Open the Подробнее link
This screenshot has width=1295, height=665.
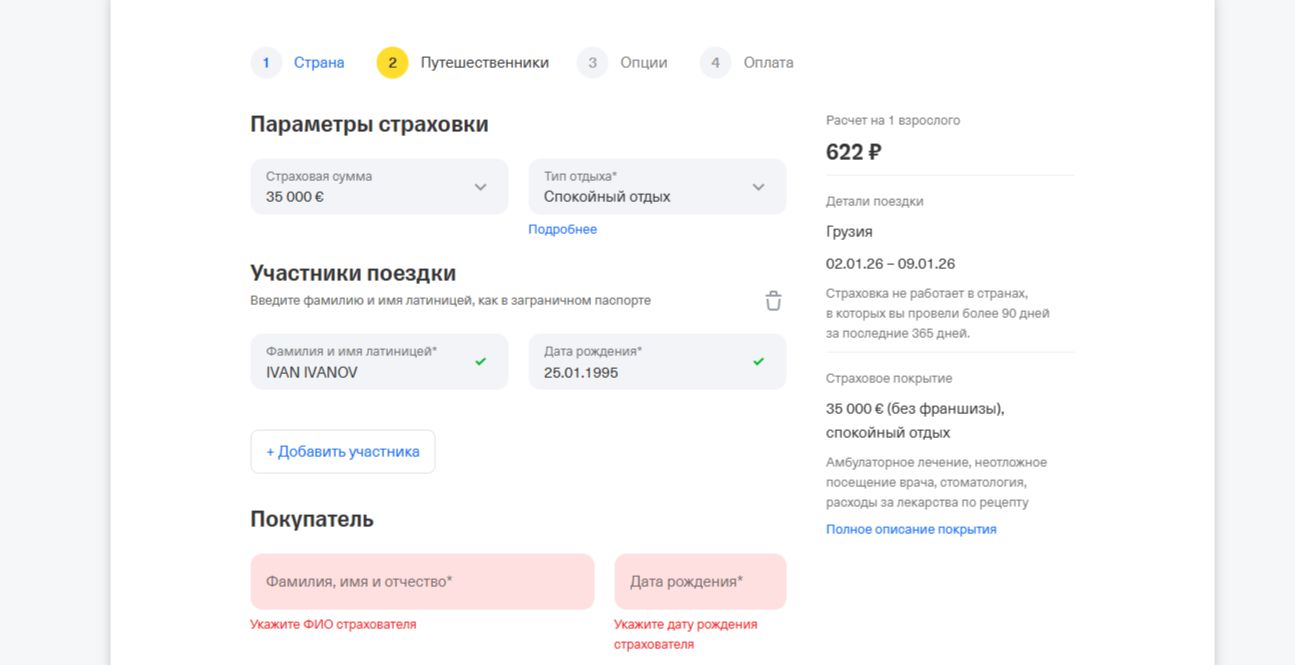(562, 230)
